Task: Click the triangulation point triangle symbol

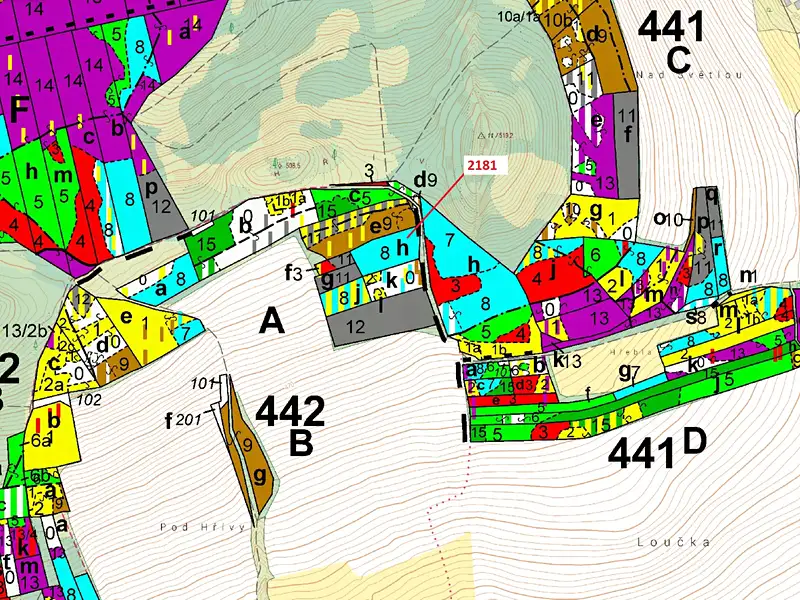Action: click(481, 136)
